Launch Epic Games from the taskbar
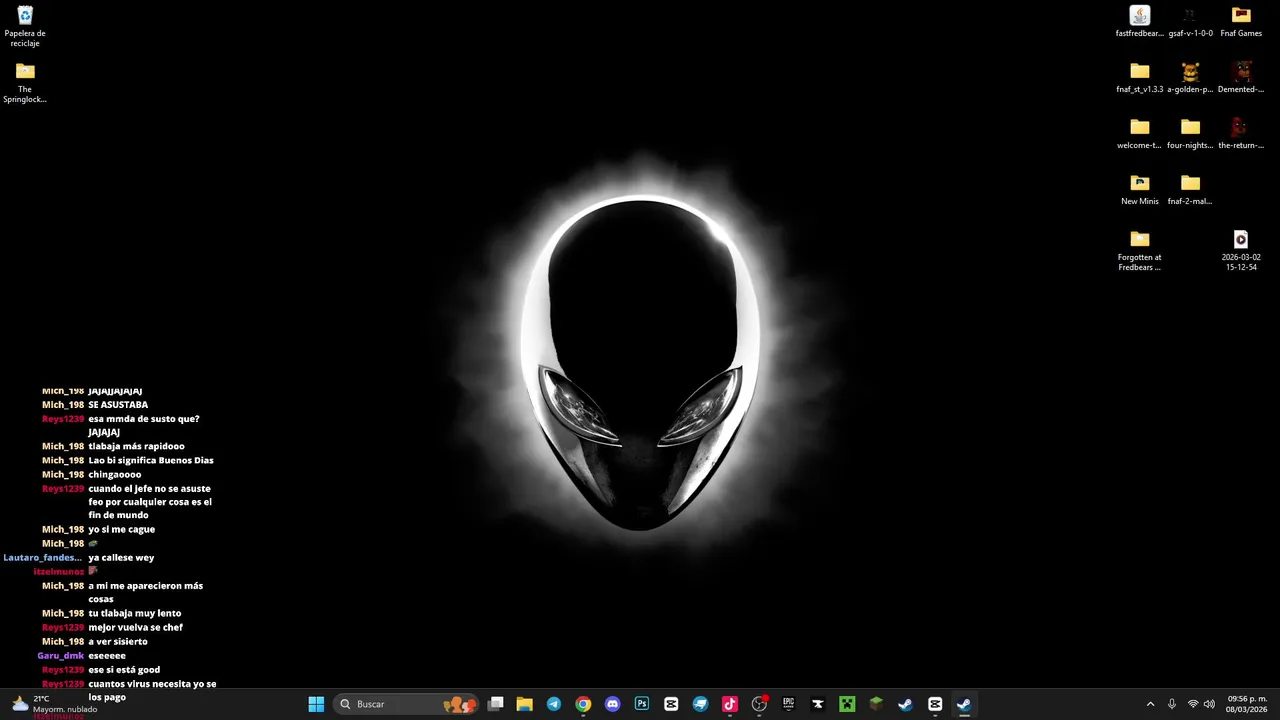This screenshot has width=1280, height=720. click(x=788, y=704)
